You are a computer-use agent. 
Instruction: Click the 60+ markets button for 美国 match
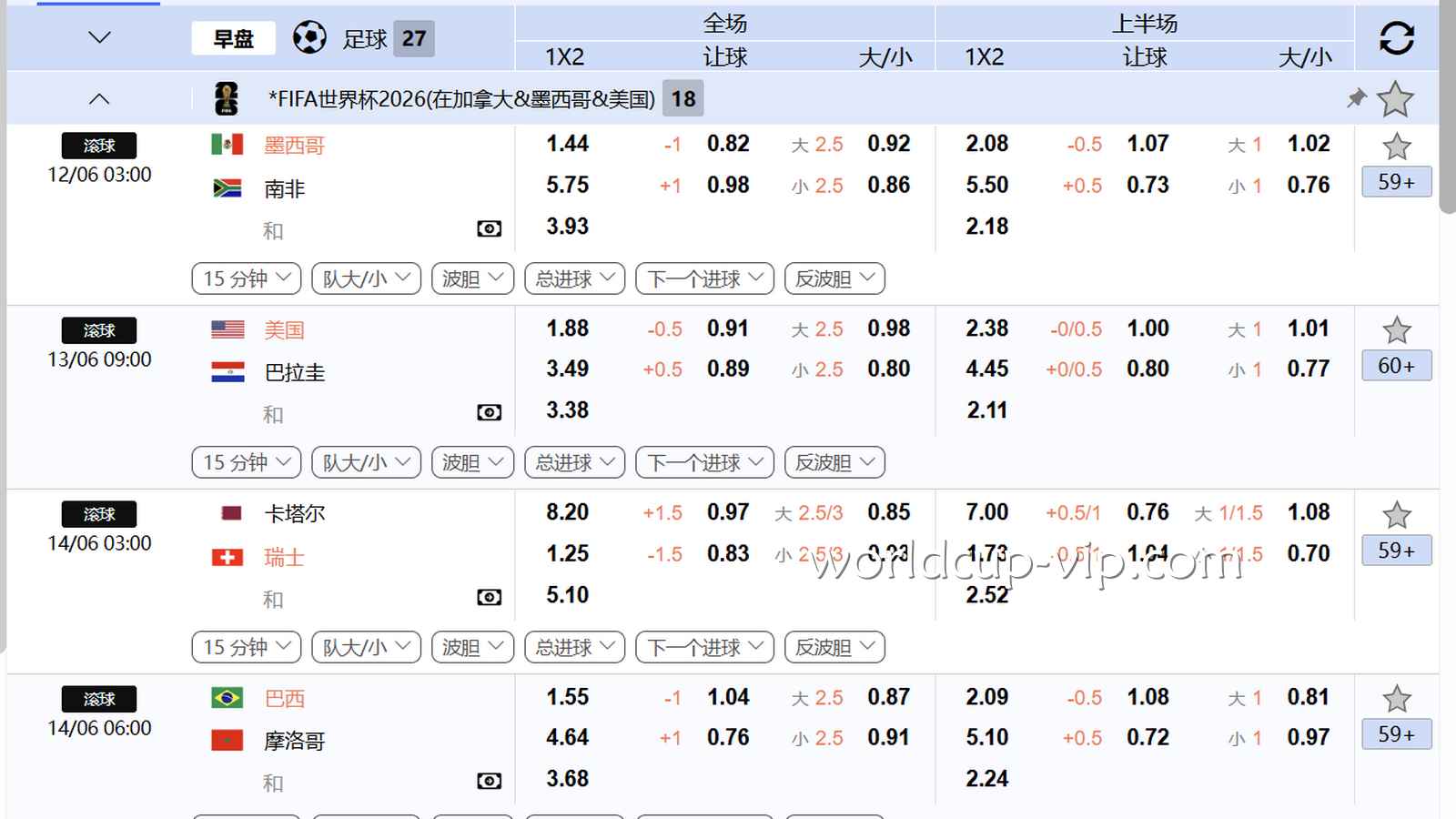point(1396,366)
